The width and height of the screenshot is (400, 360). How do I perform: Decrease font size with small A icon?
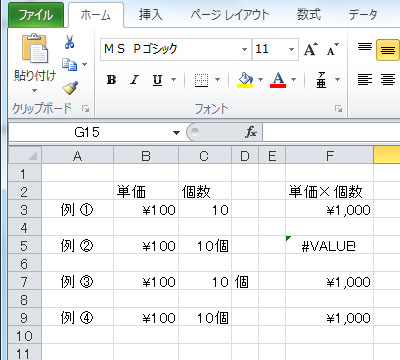click(332, 50)
